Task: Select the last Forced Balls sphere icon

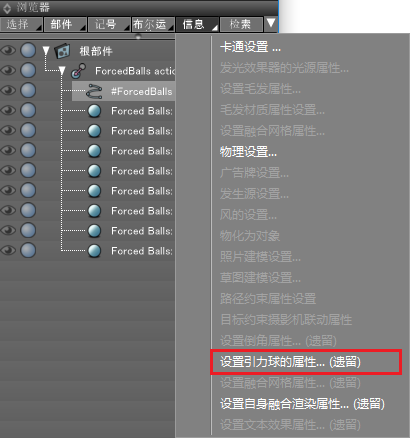Action: pos(94,251)
